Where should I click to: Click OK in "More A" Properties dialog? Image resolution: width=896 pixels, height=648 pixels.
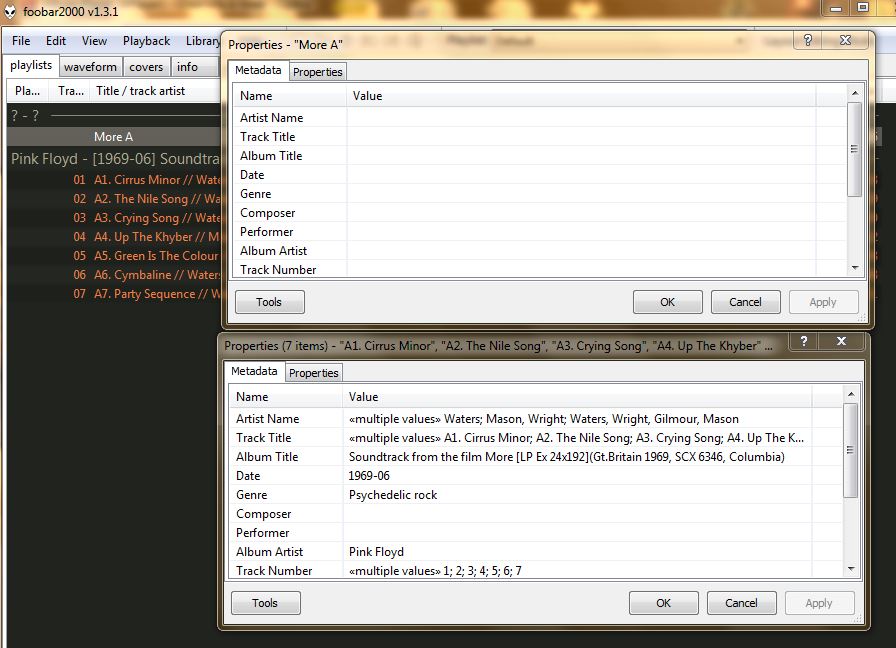click(x=667, y=302)
